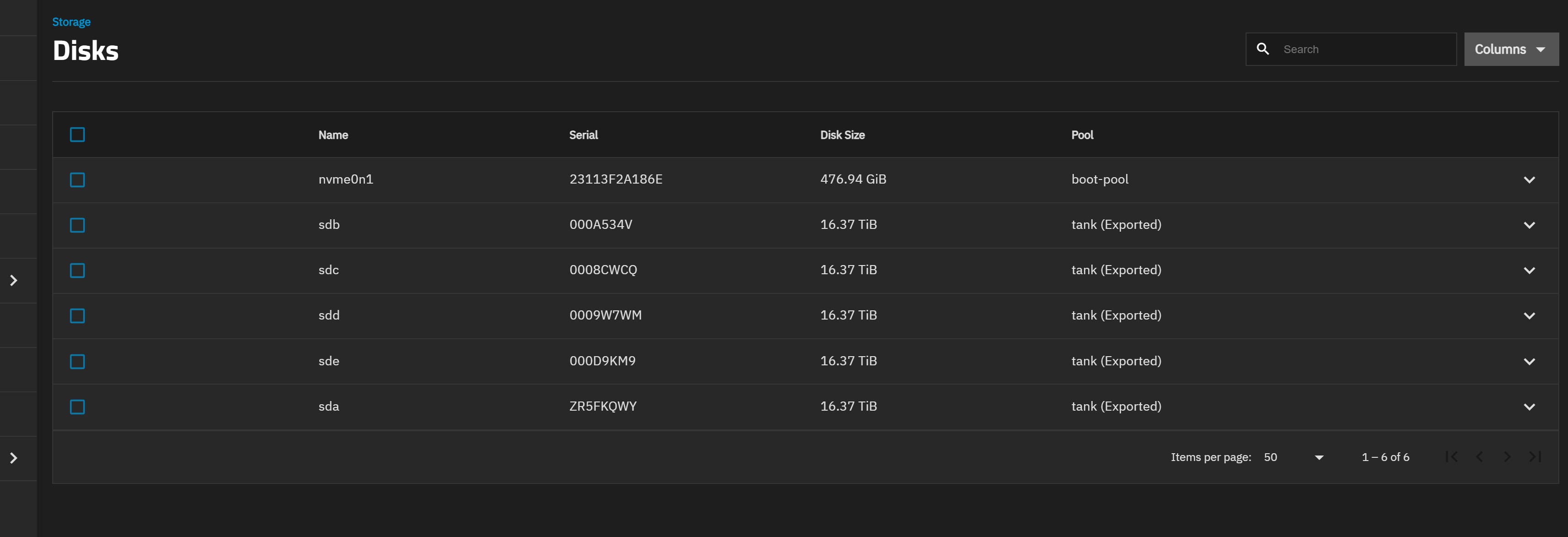Image resolution: width=1568 pixels, height=537 pixels.
Task: Expand the upper sidebar chevron arrow
Action: point(13,280)
